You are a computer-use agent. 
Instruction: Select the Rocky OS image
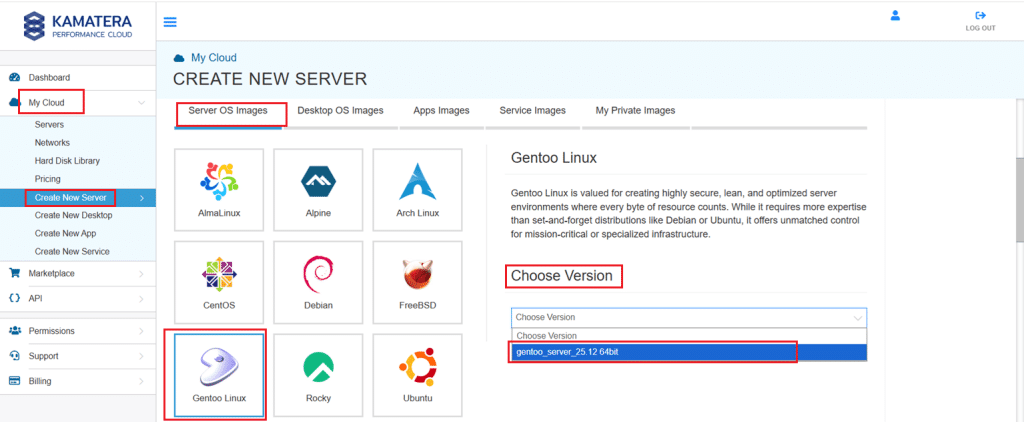point(318,375)
